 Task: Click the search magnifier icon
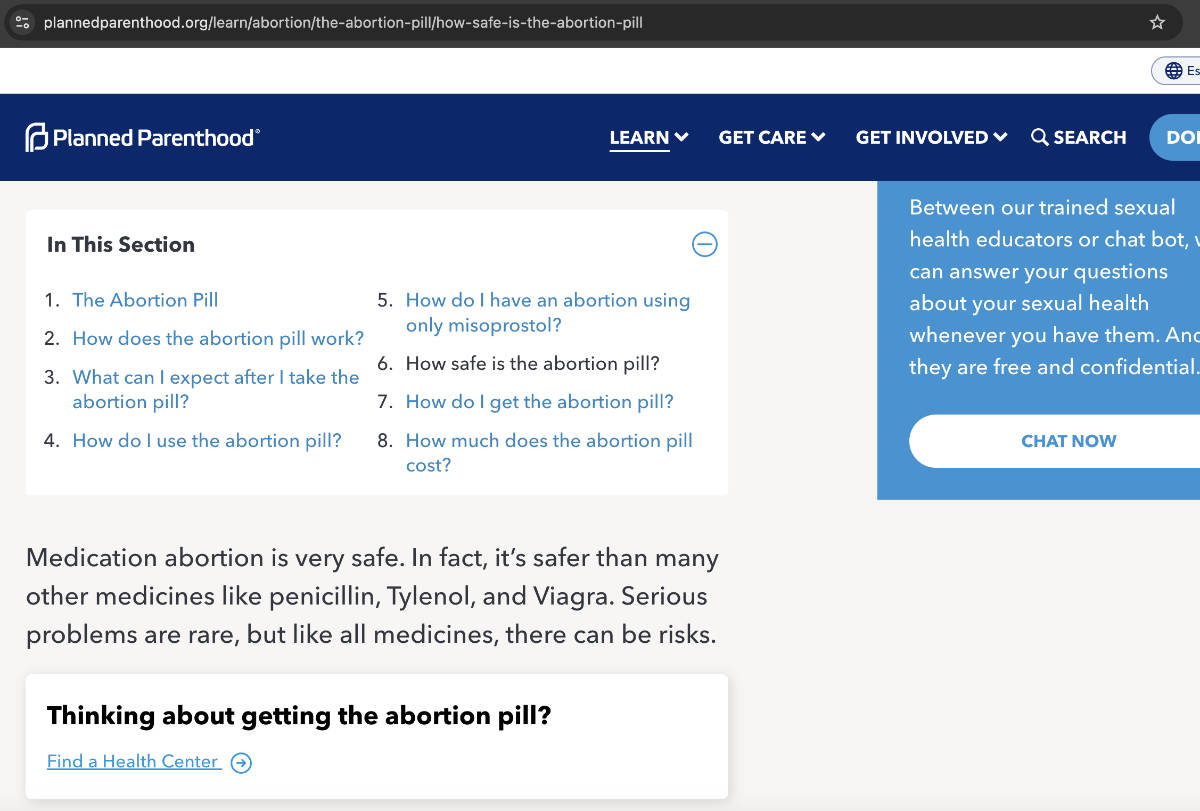(1040, 137)
